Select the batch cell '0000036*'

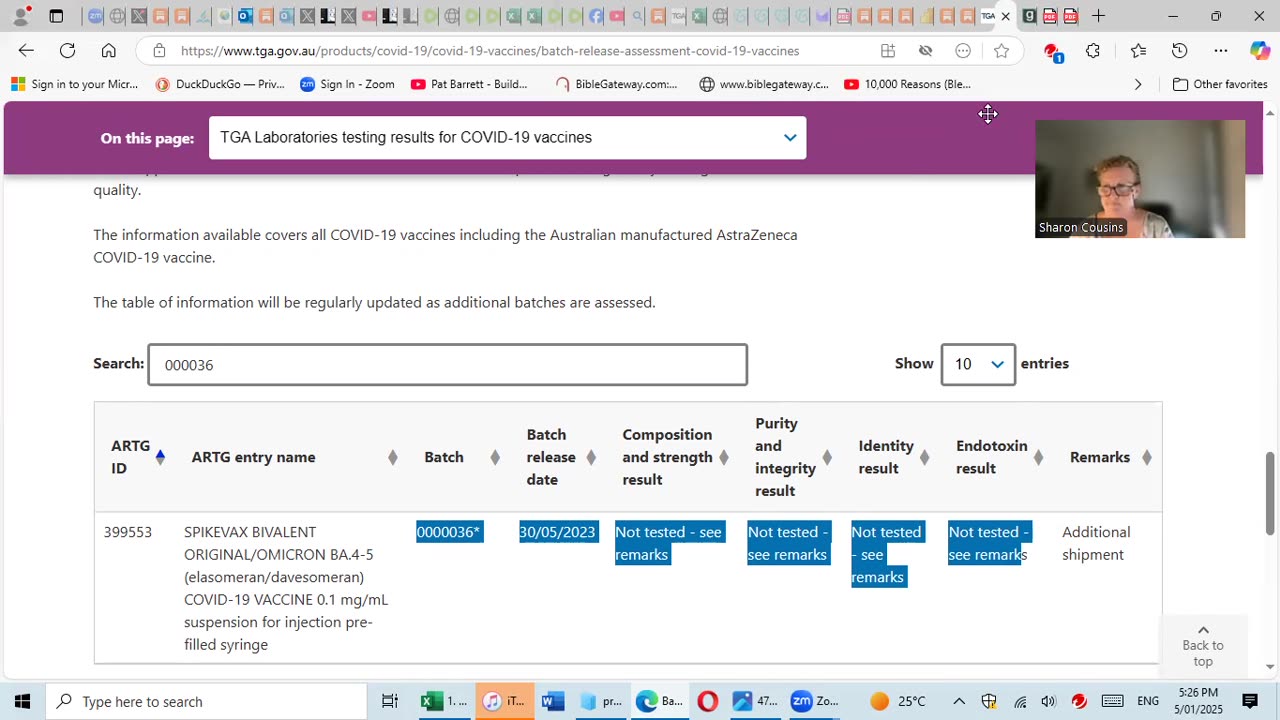(449, 532)
